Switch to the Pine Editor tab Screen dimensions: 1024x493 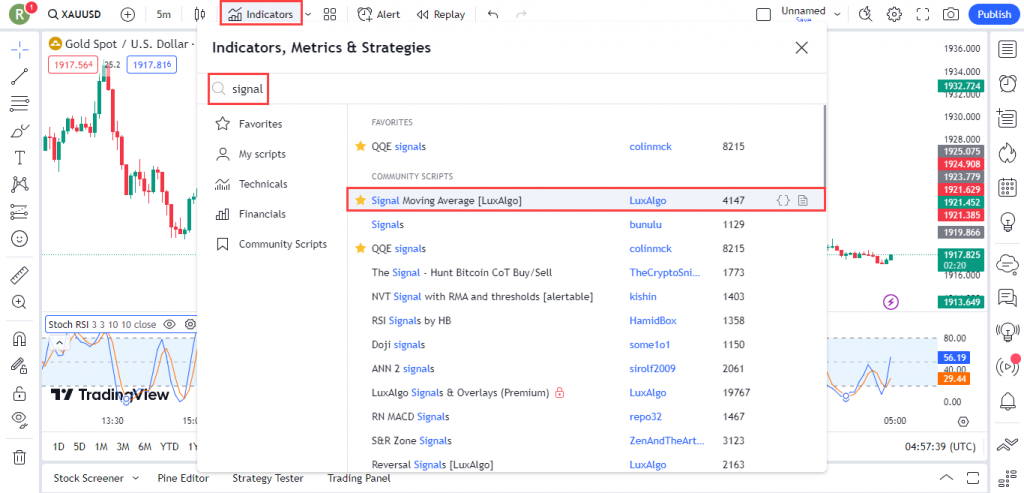coord(185,478)
